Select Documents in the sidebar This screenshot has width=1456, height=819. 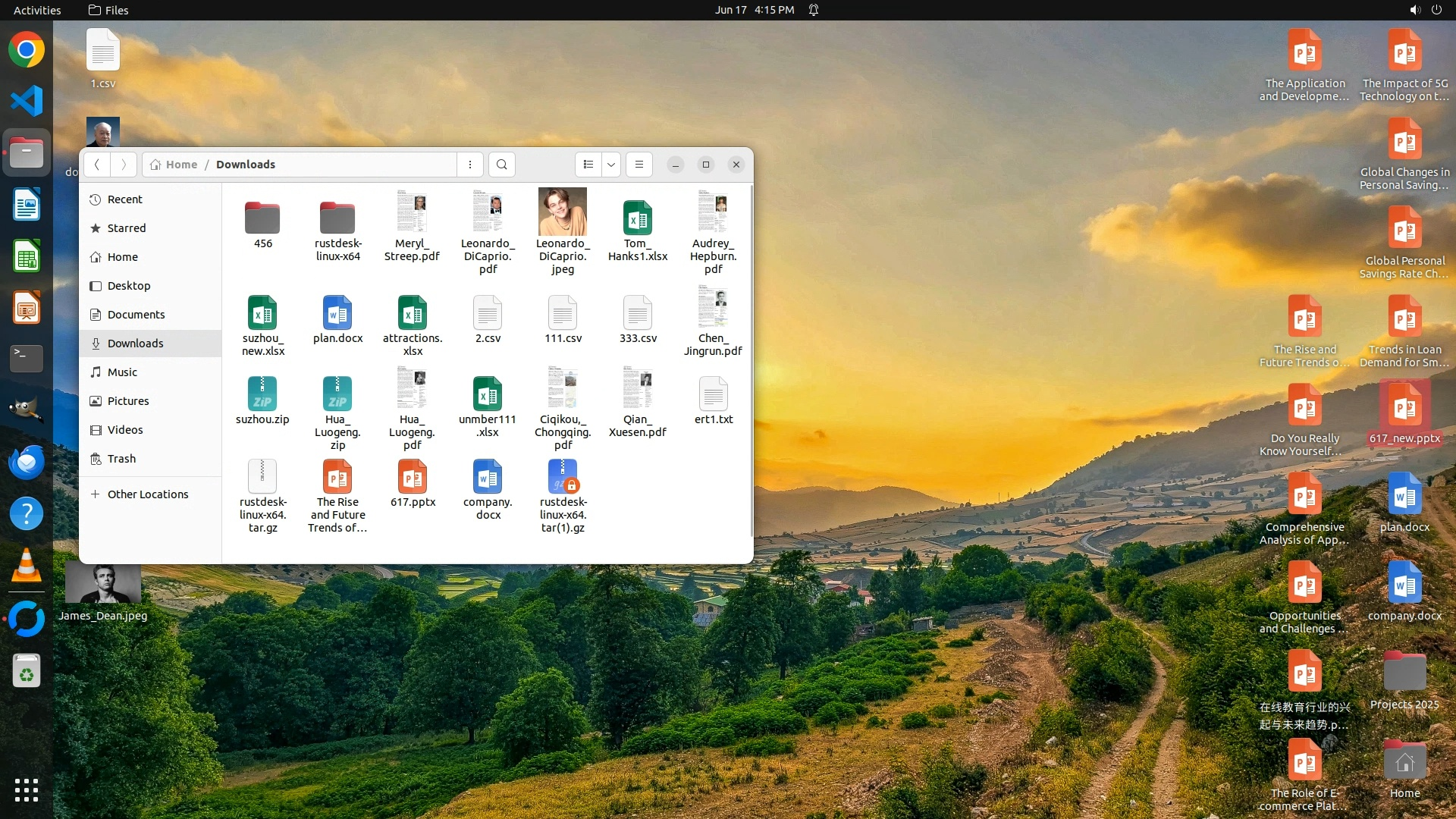coord(136,315)
